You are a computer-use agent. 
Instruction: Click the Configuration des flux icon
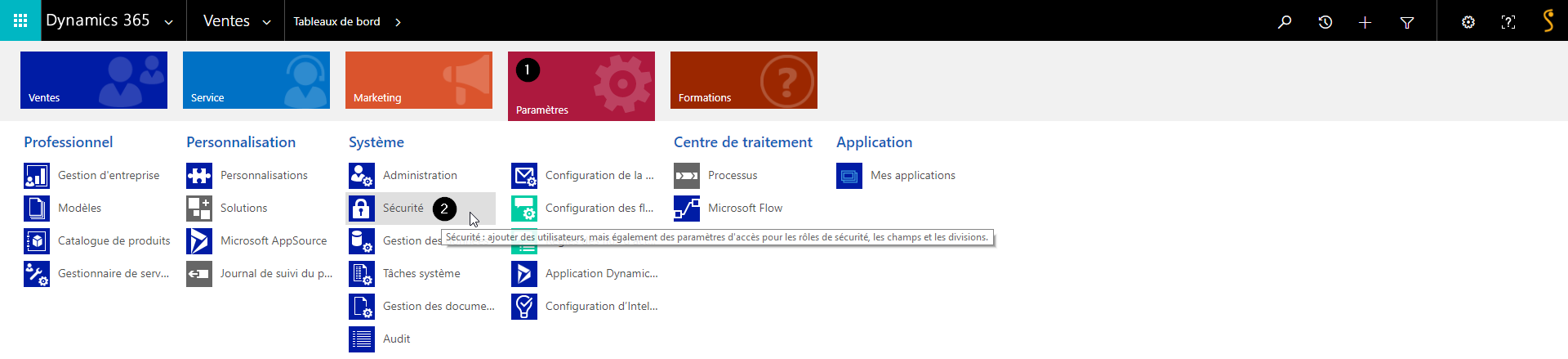click(x=524, y=209)
